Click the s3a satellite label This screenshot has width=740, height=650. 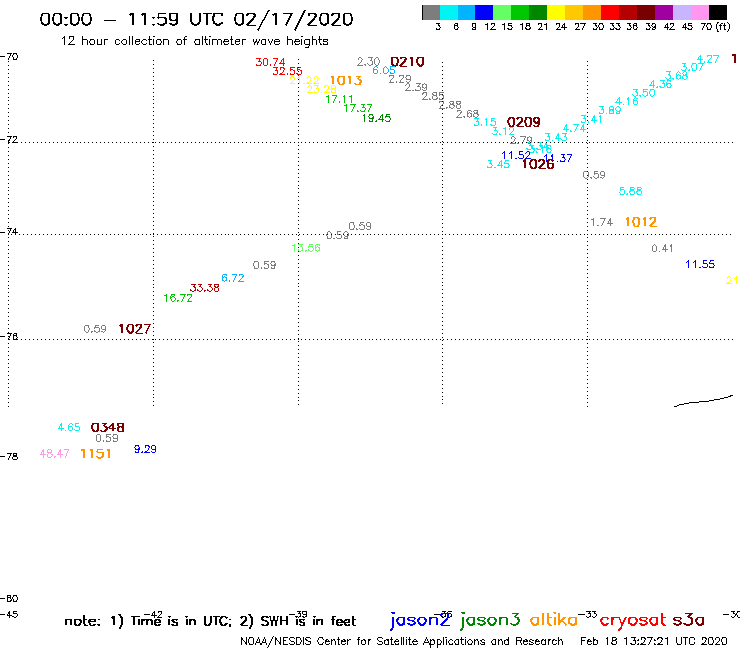click(x=689, y=620)
